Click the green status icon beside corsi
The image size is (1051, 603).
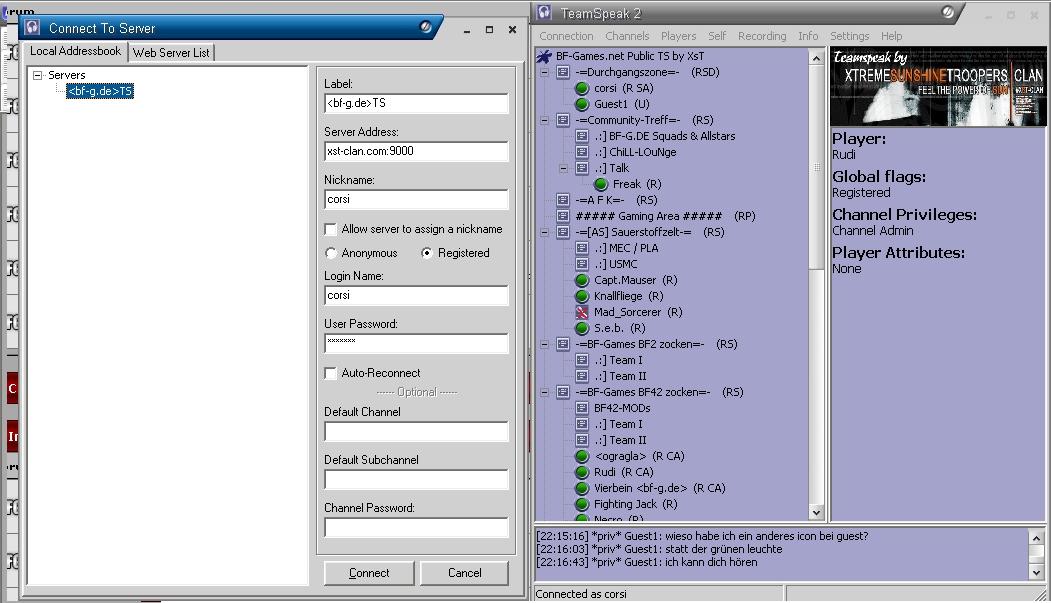582,88
